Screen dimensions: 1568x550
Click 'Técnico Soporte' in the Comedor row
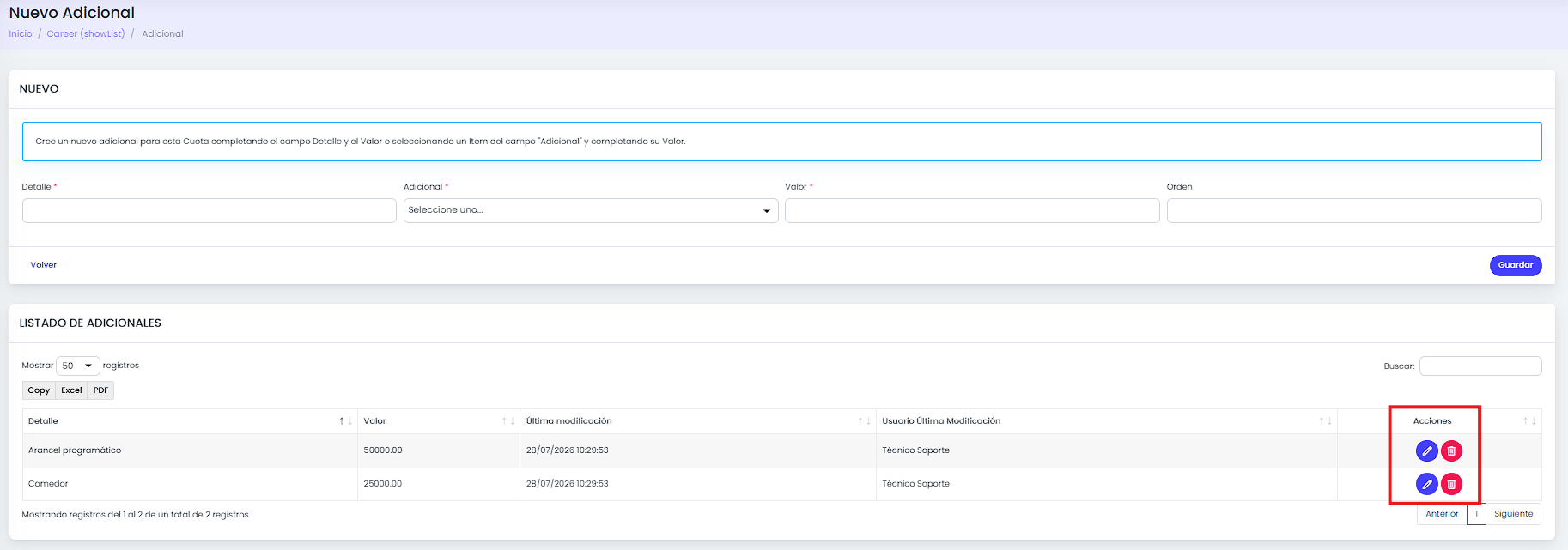click(x=915, y=484)
